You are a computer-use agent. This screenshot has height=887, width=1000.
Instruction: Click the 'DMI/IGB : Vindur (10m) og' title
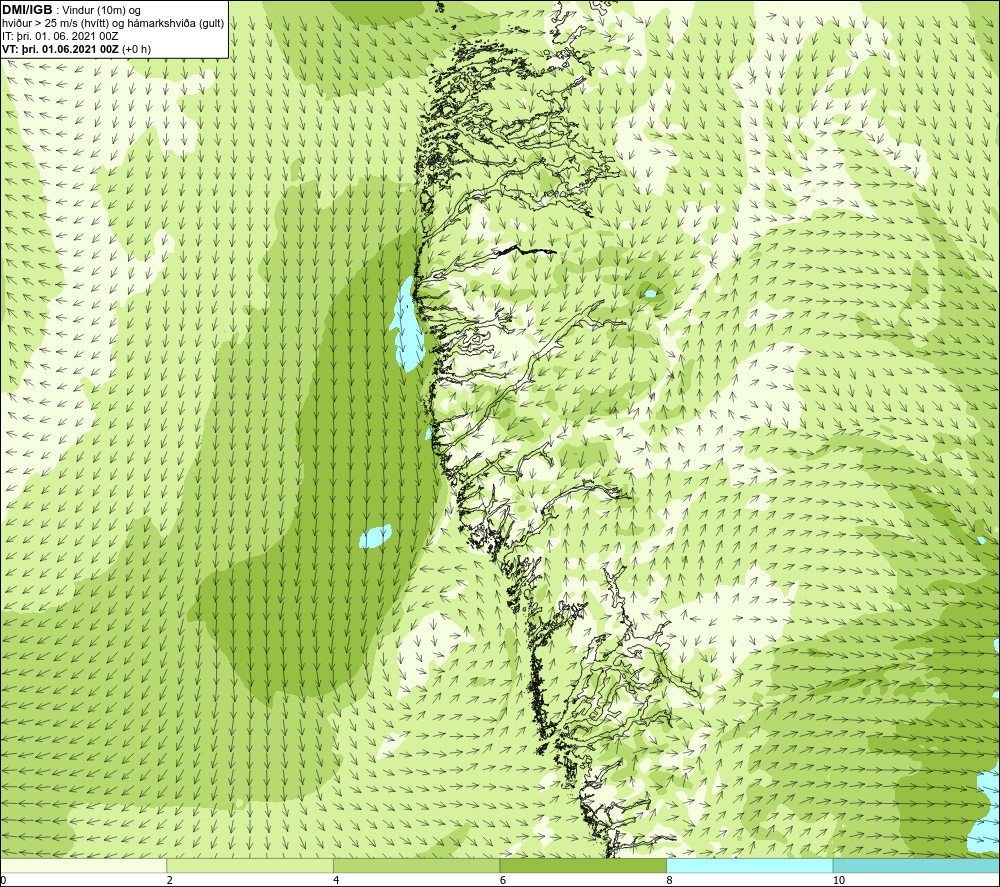(71, 10)
